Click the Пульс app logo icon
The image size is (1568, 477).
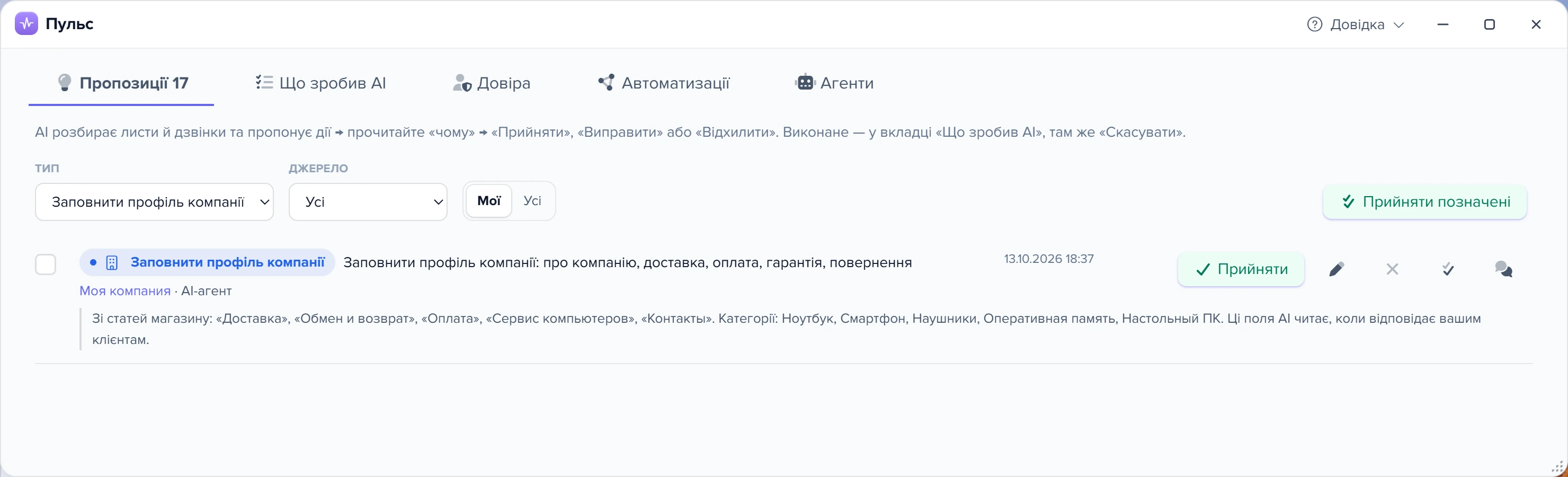coord(26,24)
